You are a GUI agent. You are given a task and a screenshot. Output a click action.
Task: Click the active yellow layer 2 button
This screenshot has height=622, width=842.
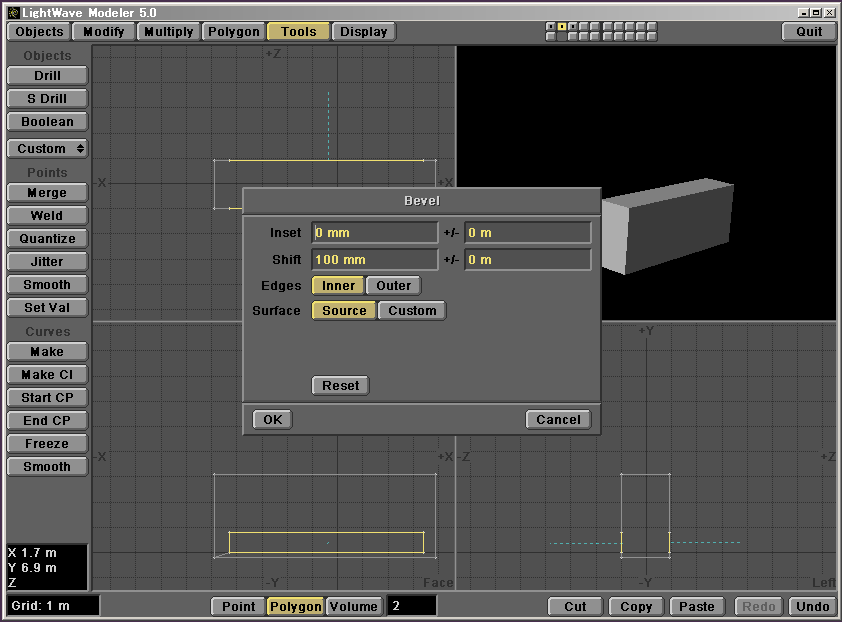(562, 26)
